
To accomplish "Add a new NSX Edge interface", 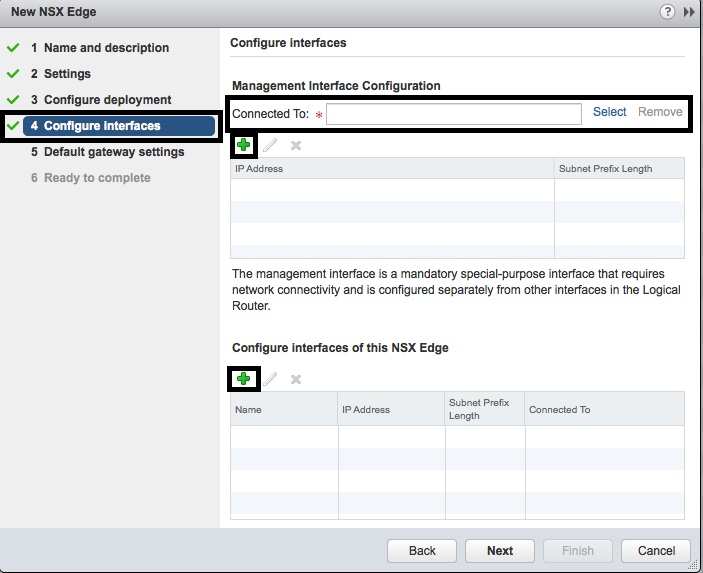I will [243, 378].
